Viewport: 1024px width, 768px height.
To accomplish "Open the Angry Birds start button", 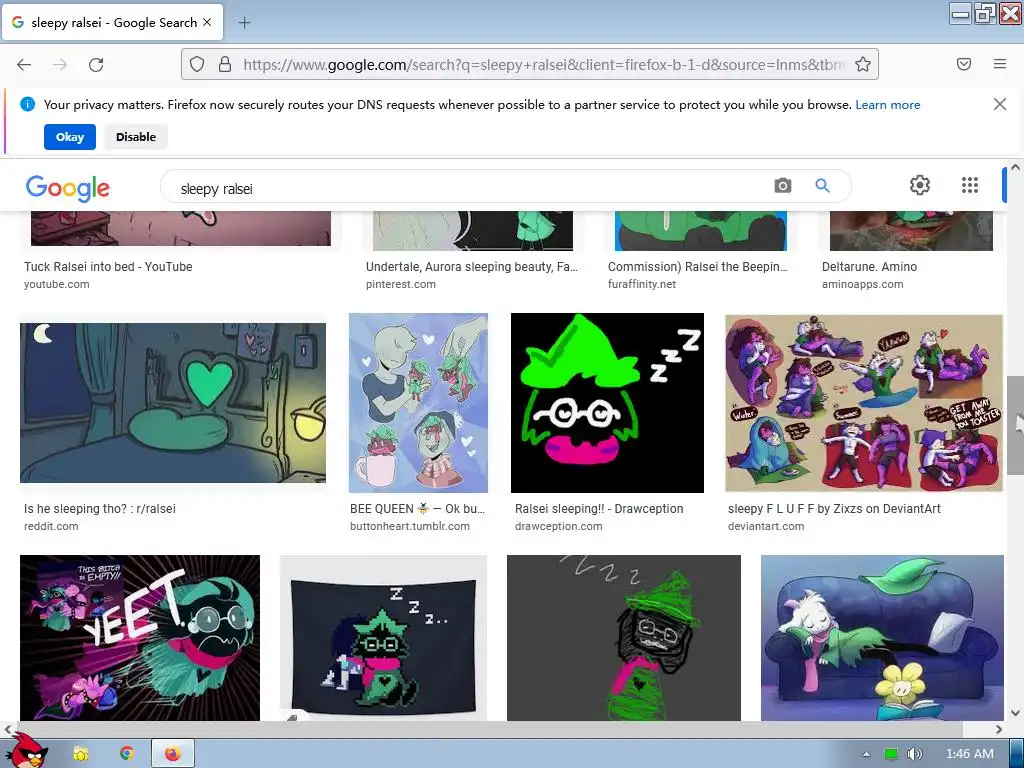I will pyautogui.click(x=29, y=751).
